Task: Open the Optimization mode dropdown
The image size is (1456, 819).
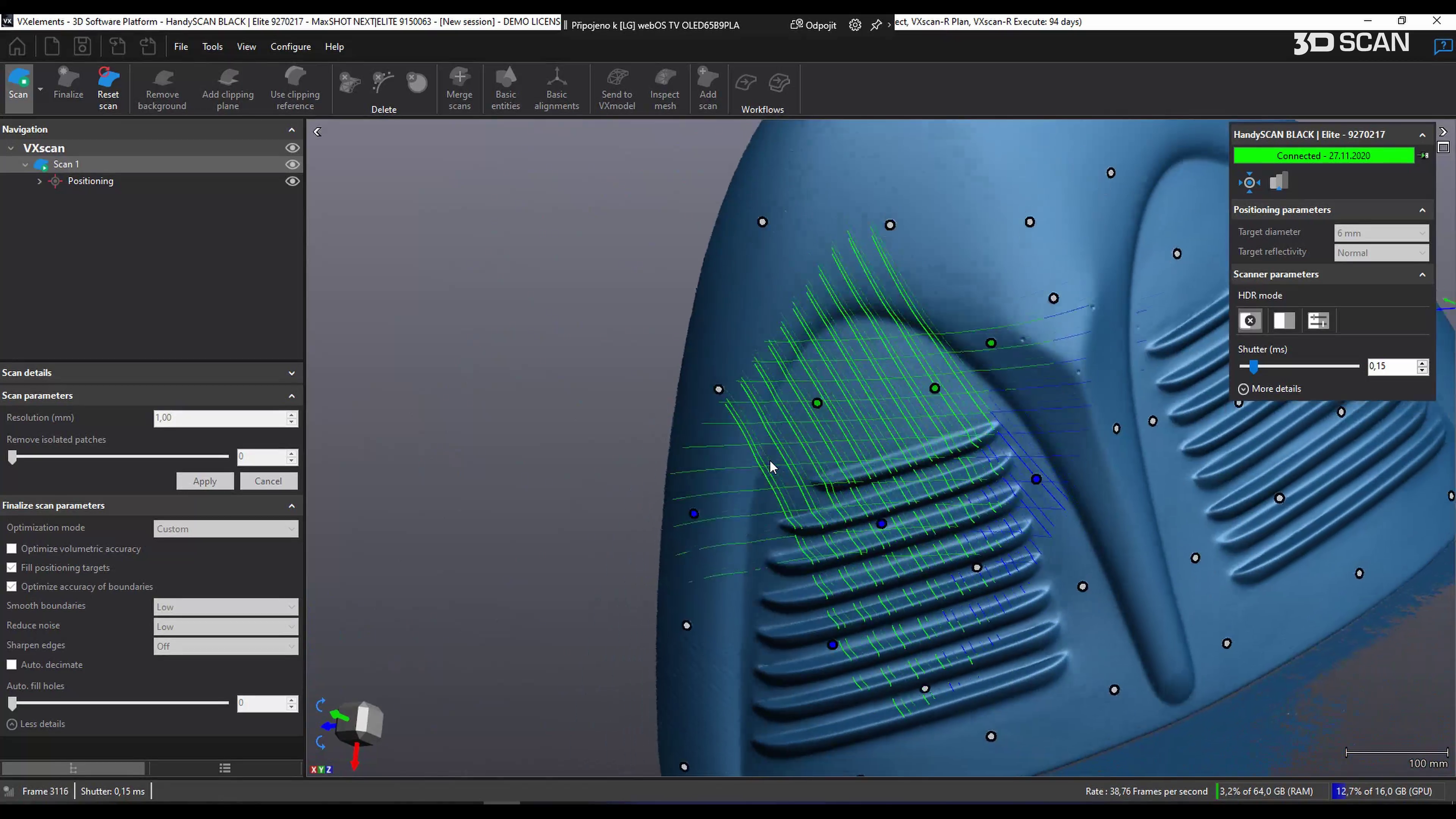Action: click(x=226, y=529)
